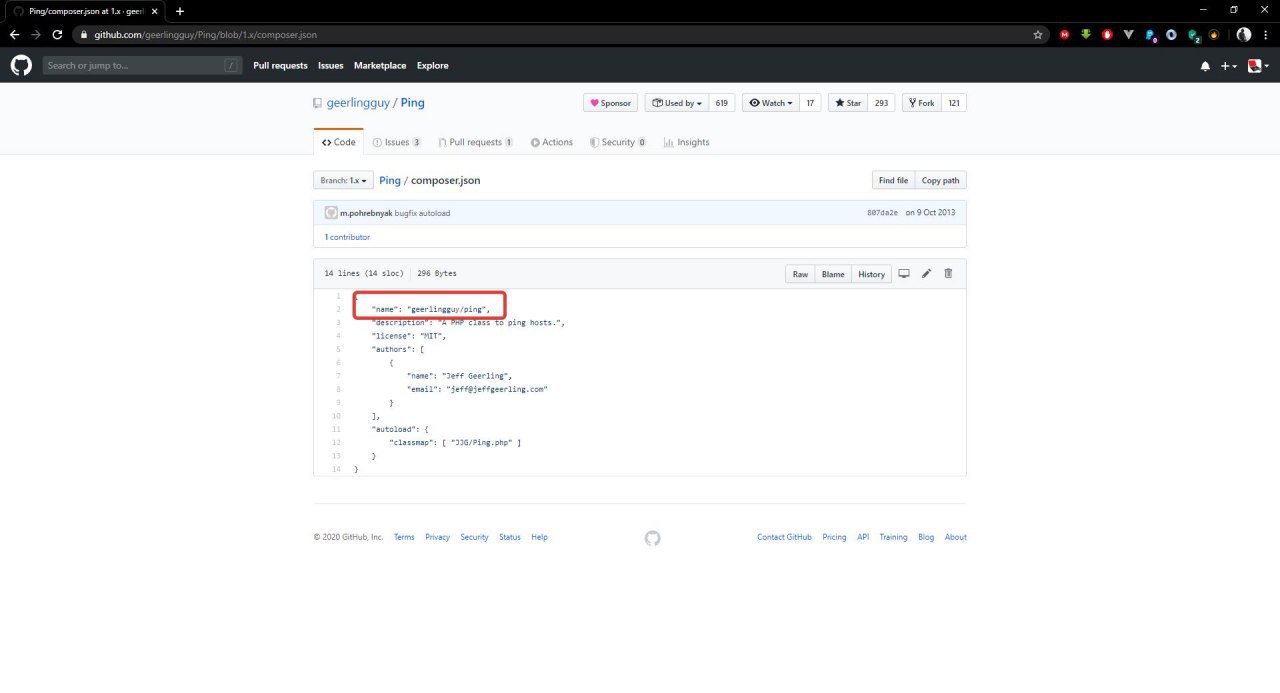Go to Explore
Viewport: 1280px width, 693px height.
pos(433,66)
